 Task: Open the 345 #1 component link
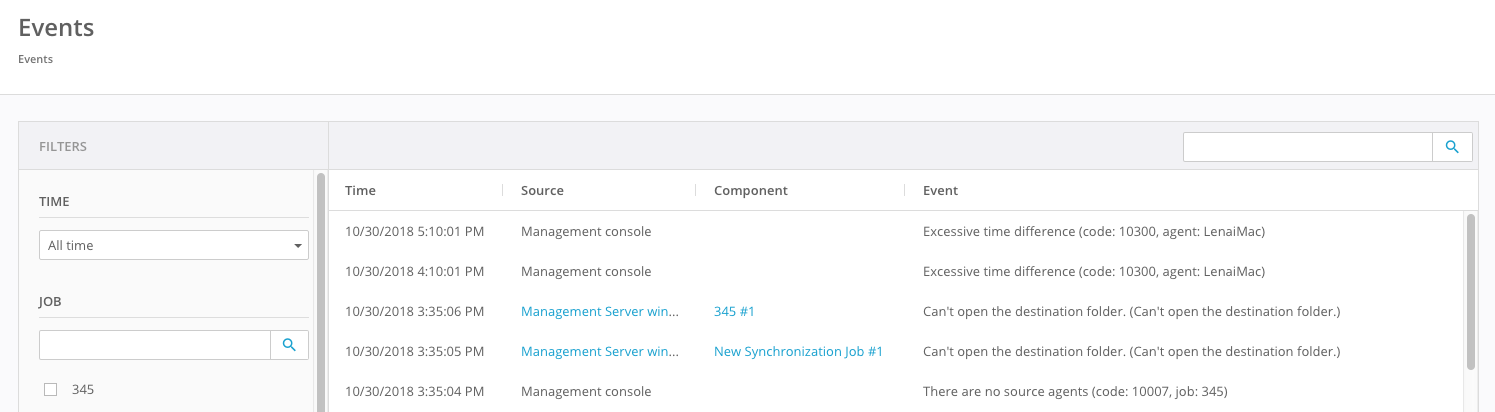click(x=734, y=312)
